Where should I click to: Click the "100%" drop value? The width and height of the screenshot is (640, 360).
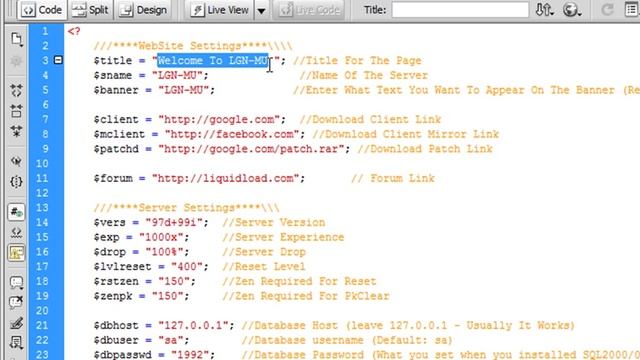[x=164, y=252]
